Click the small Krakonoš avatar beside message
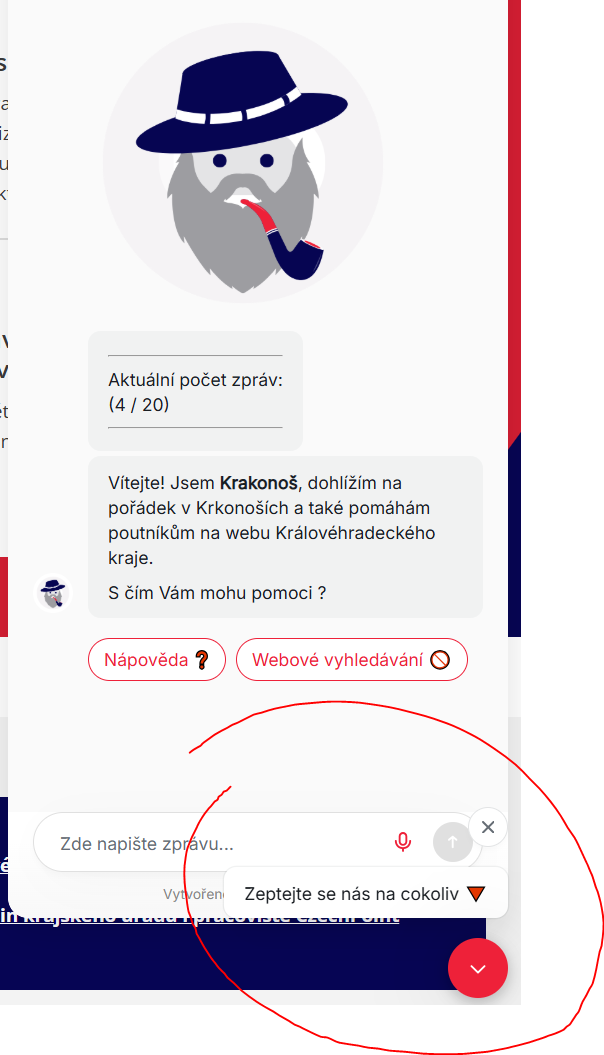The image size is (604, 1055). pos(53,593)
